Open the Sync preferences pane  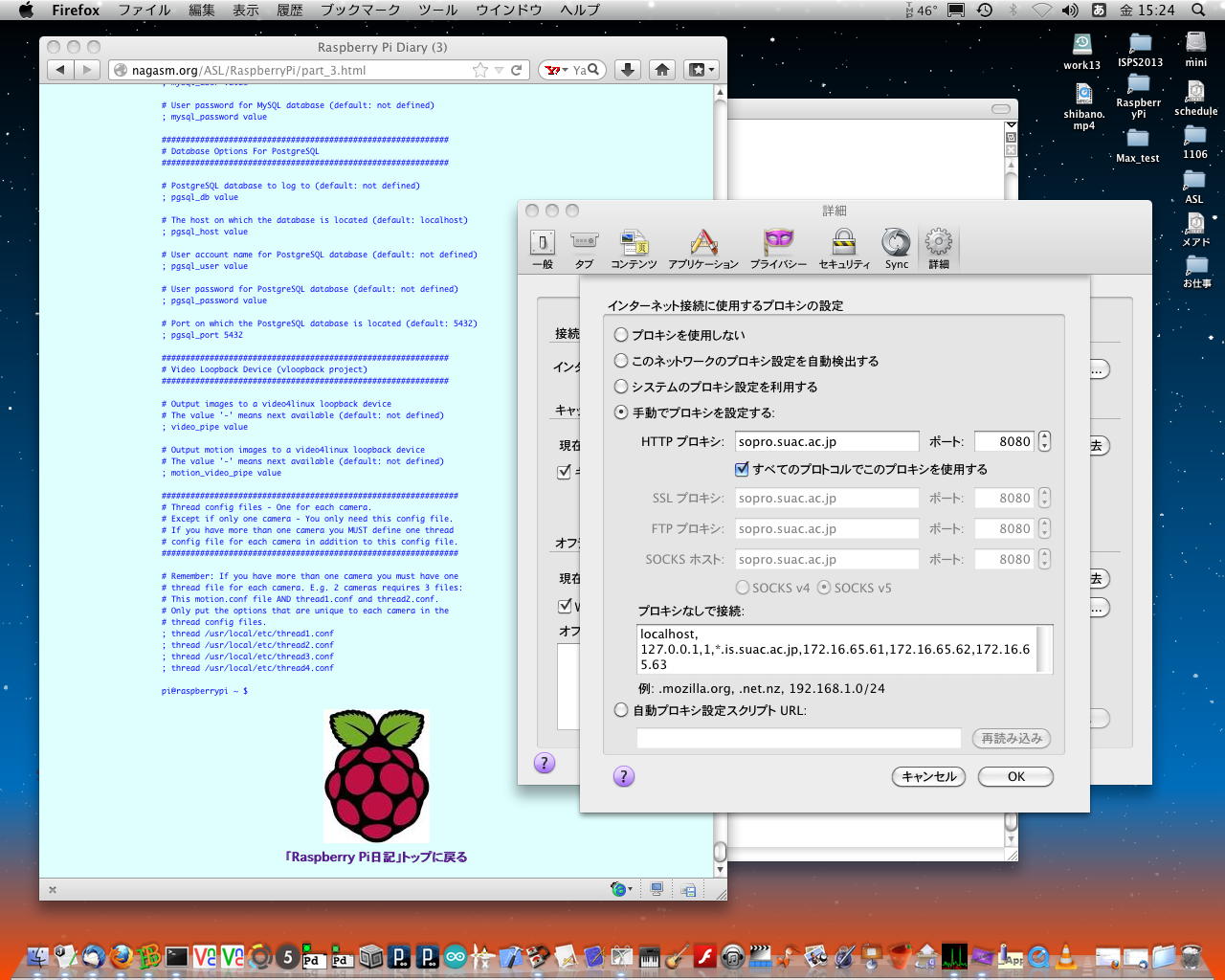tap(896, 248)
